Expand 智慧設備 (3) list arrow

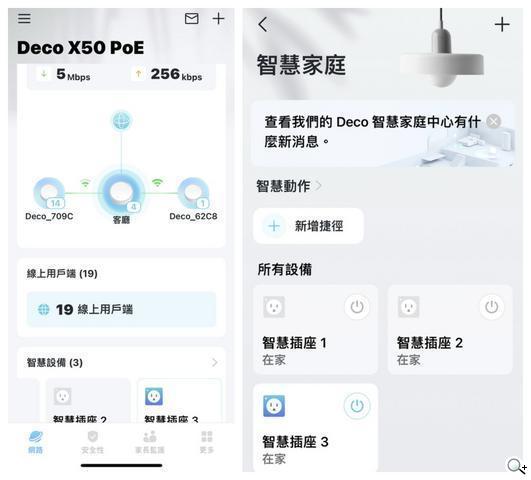coord(214,362)
